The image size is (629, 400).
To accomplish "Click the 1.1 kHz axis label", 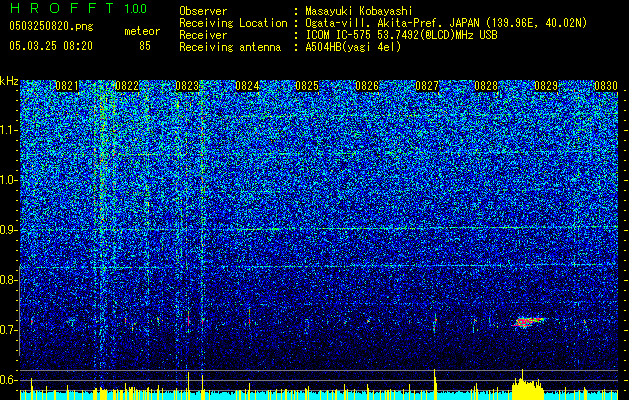I will (x=9, y=130).
